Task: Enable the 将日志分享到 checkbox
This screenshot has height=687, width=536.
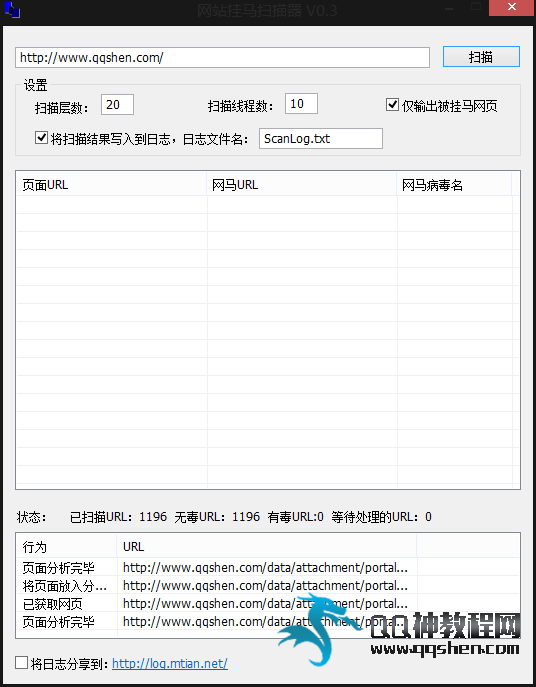Action: [x=21, y=662]
